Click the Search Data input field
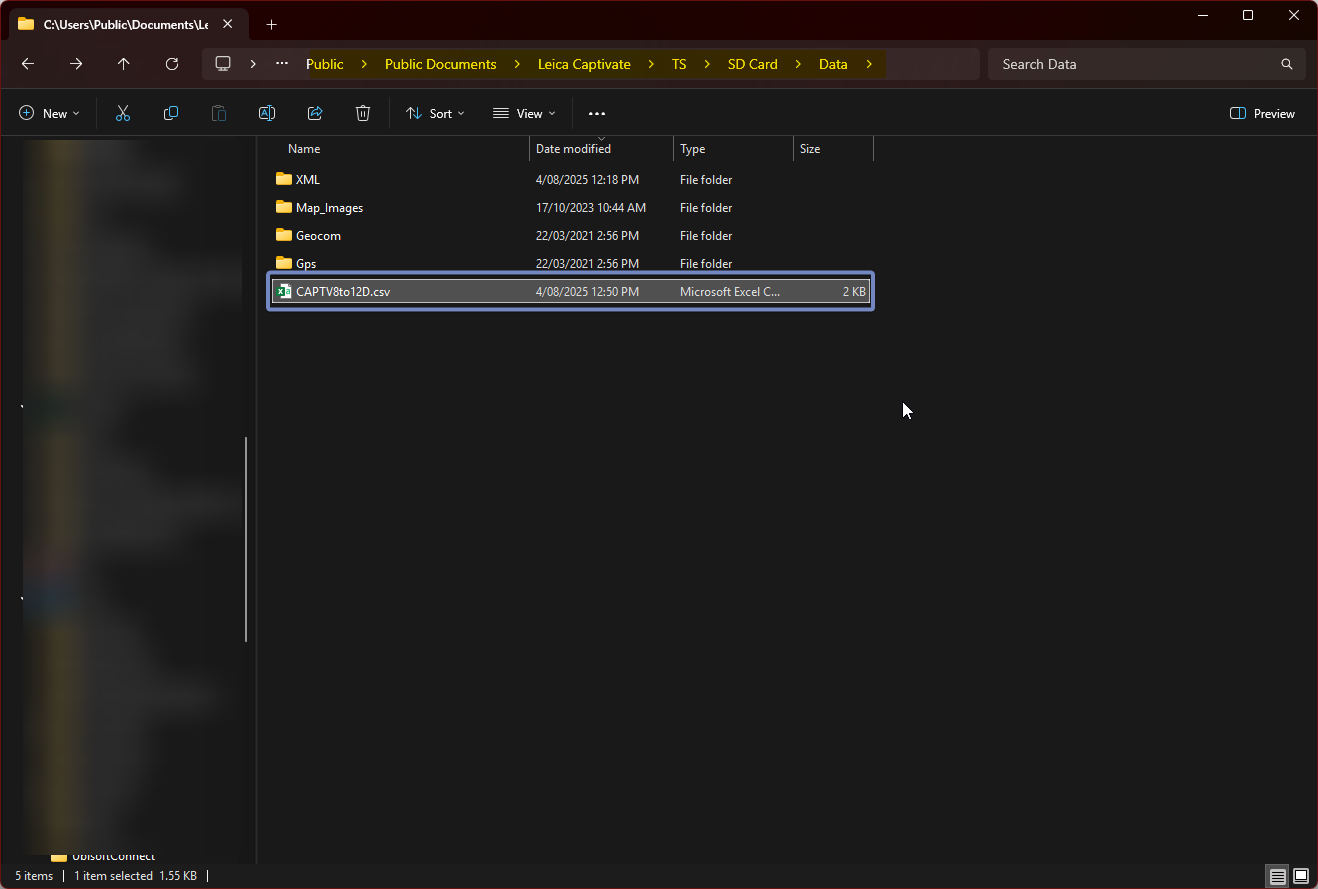 click(1135, 64)
